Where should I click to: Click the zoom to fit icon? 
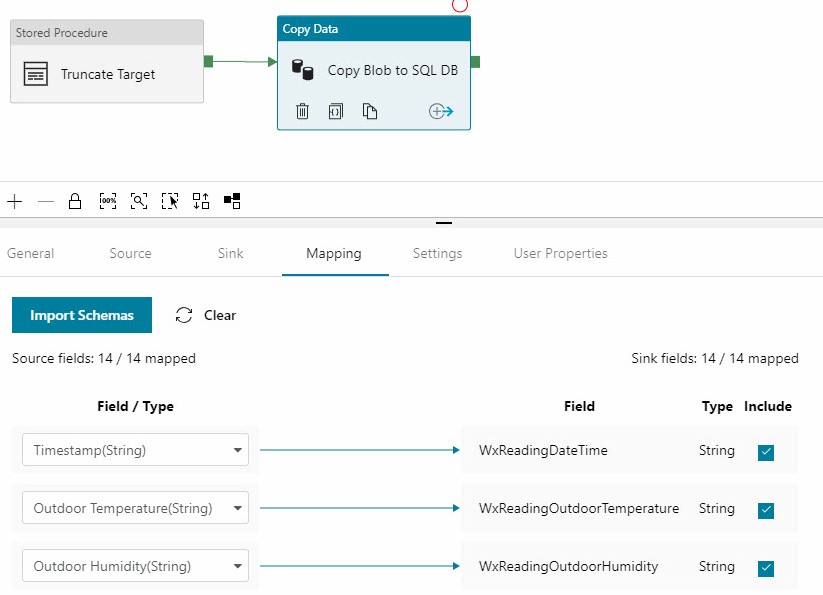click(139, 201)
